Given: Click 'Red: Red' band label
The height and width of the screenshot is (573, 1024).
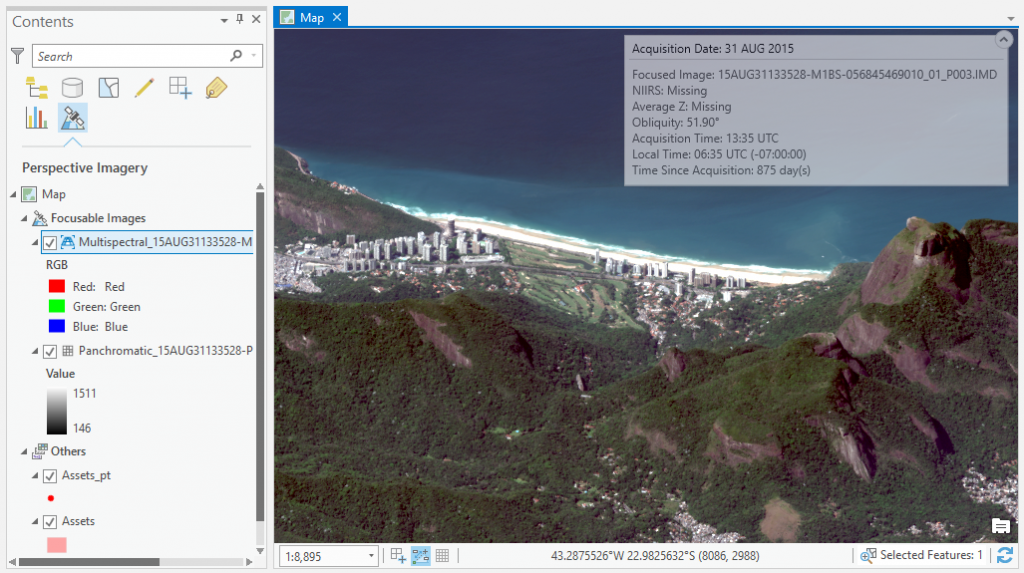Looking at the screenshot, I should (99, 287).
